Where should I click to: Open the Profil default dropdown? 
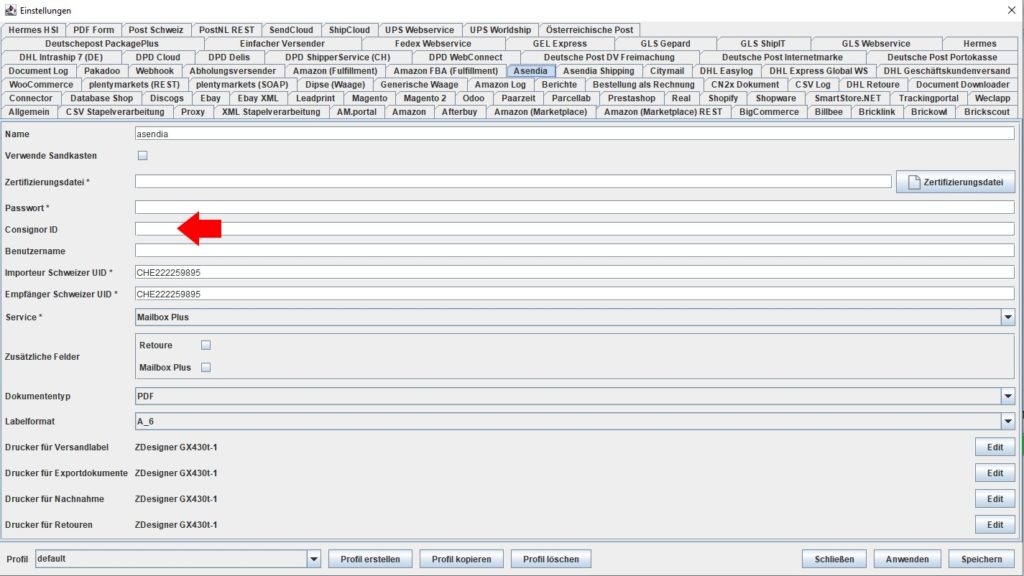313,559
